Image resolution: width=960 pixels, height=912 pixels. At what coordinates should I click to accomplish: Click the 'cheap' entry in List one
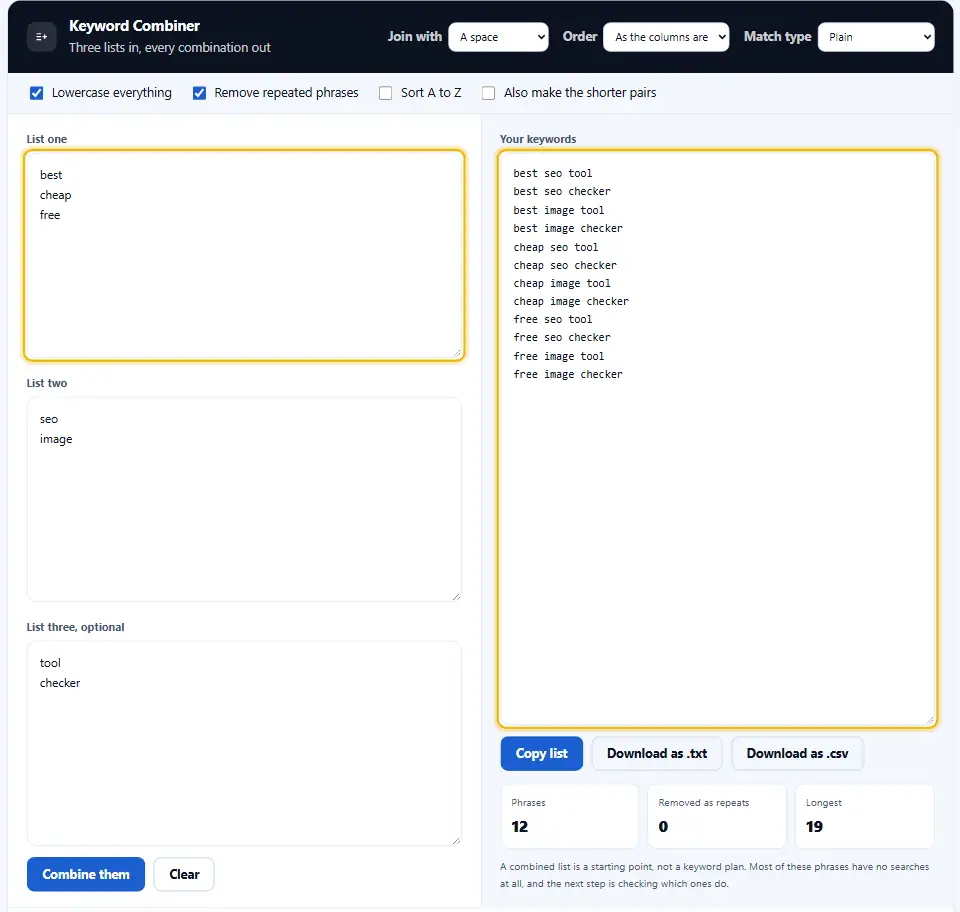[x=56, y=195]
